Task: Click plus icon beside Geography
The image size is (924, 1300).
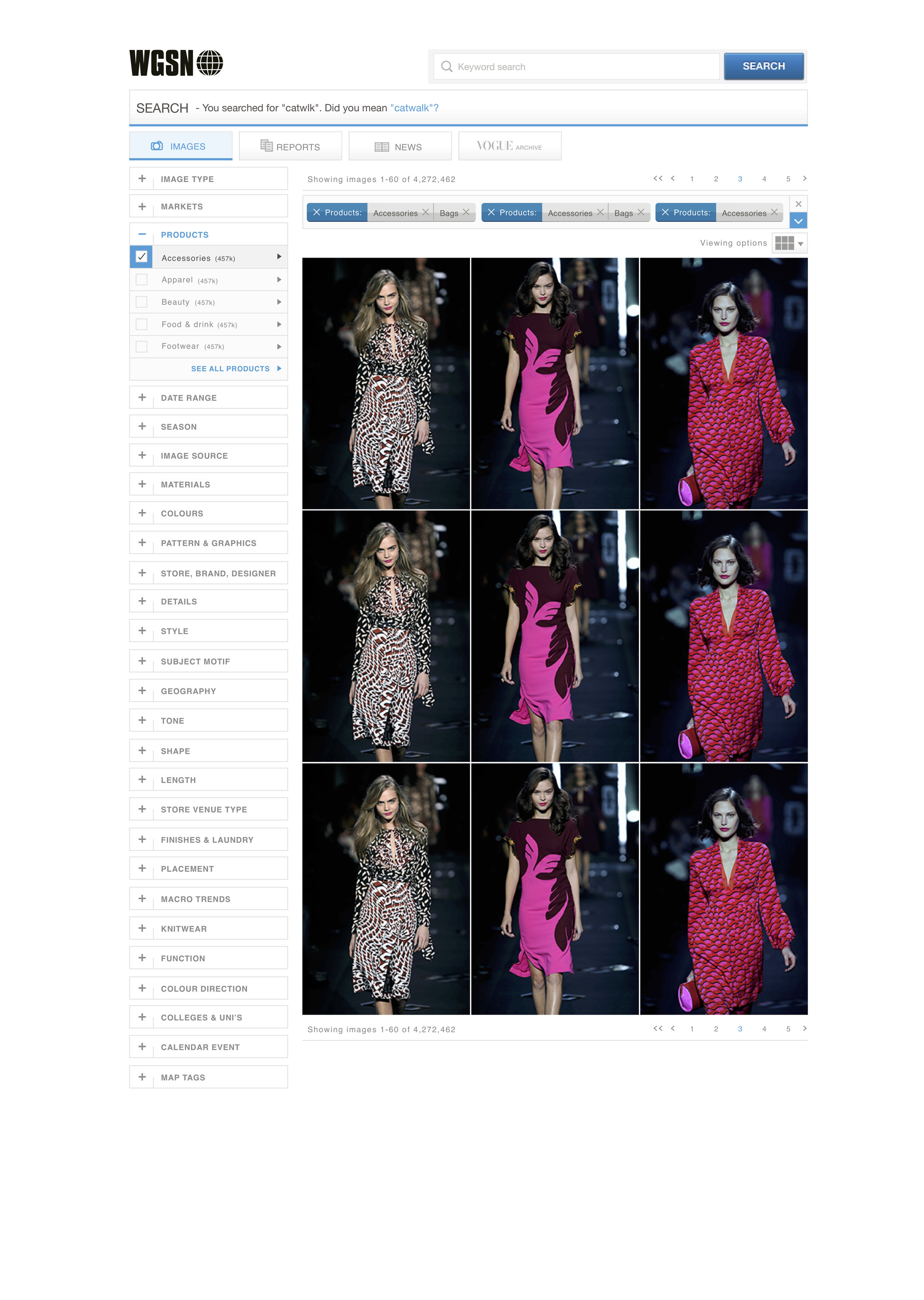Action: coord(142,690)
